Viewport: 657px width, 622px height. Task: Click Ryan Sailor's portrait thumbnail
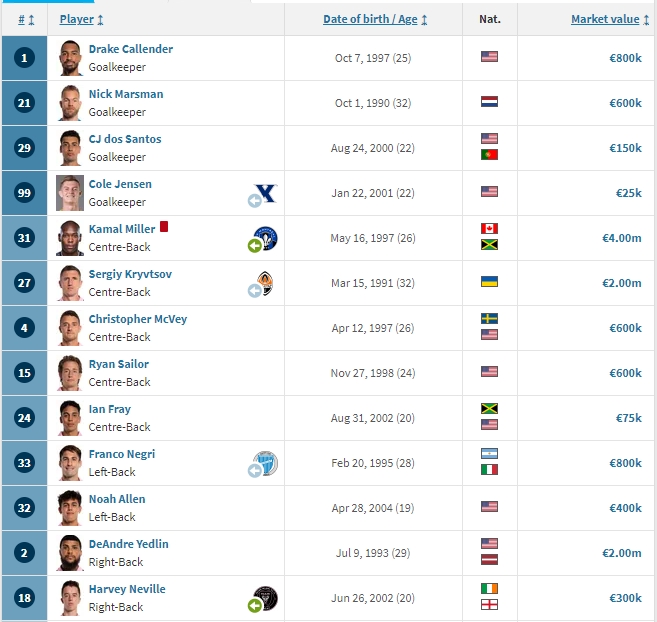(70, 373)
